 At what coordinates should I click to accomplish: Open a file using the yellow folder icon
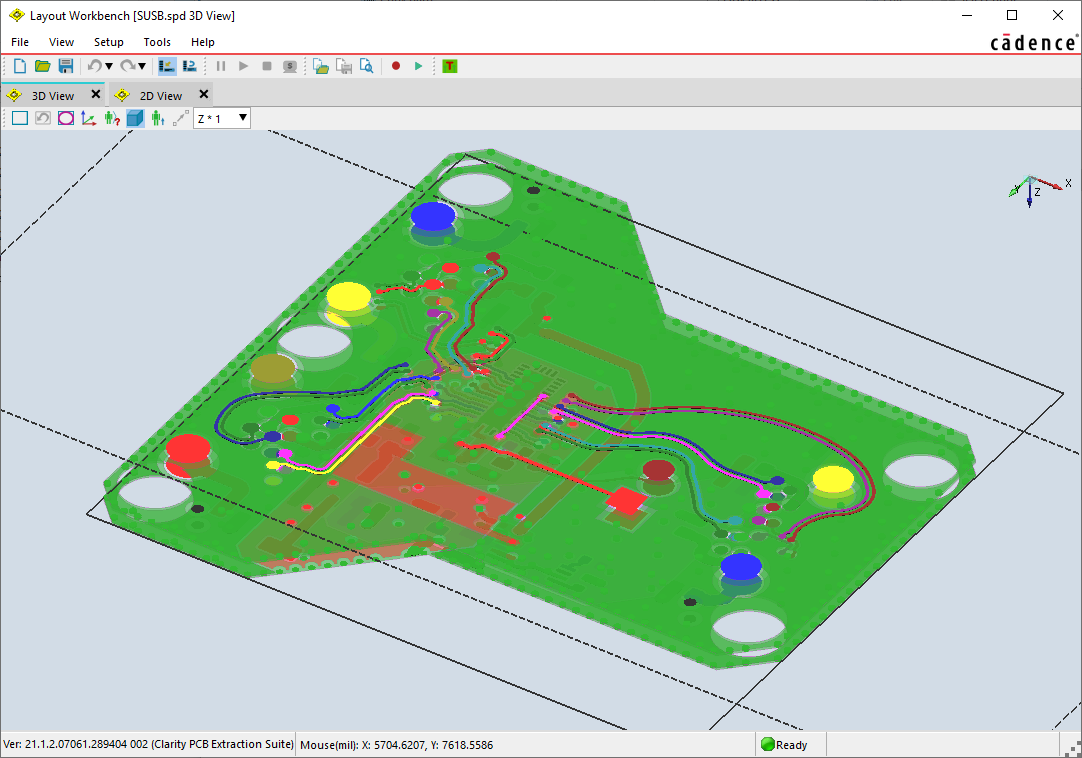tap(43, 66)
